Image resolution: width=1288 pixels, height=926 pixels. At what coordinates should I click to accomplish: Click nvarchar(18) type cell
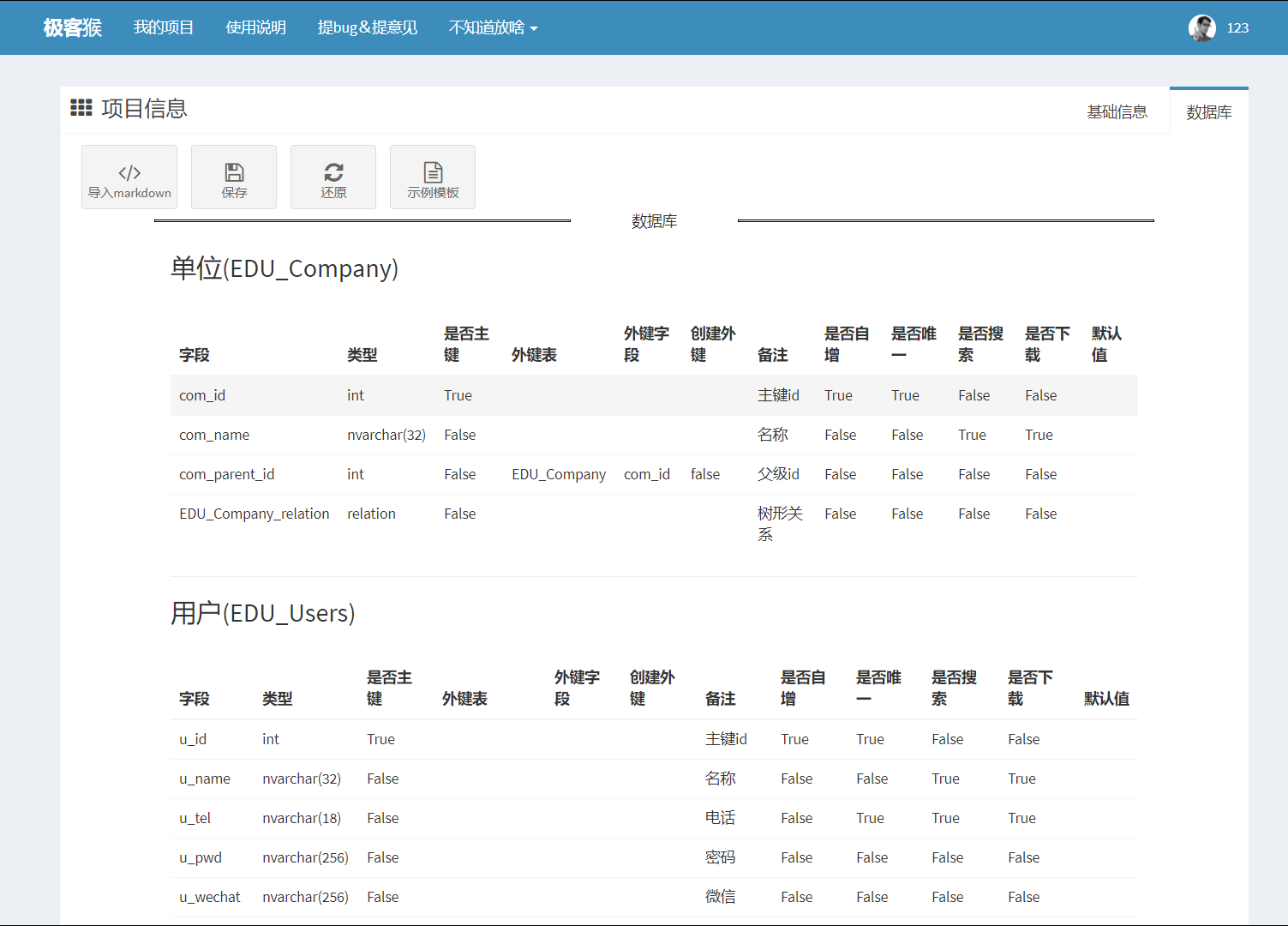click(x=302, y=818)
